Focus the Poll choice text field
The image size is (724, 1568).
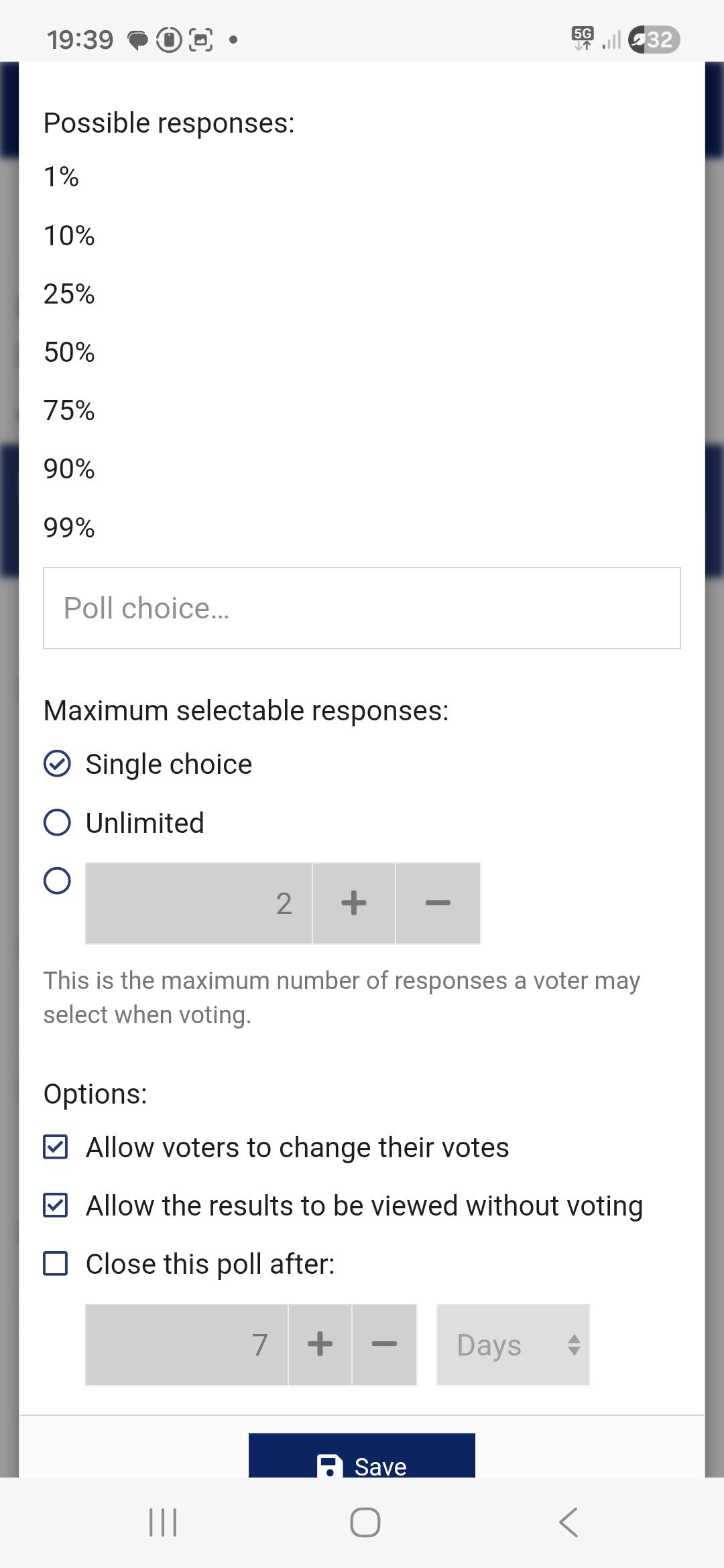pyautogui.click(x=362, y=608)
